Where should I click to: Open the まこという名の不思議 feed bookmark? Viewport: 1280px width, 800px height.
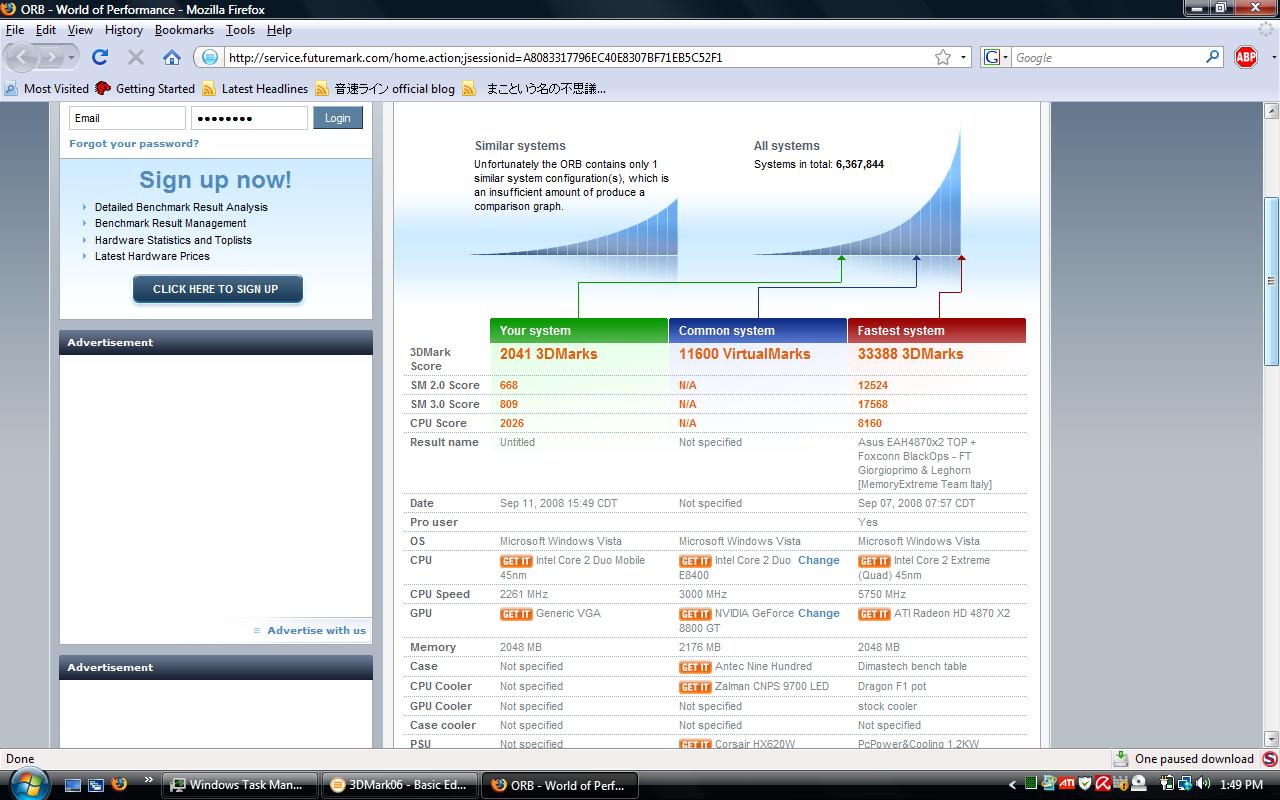534,88
